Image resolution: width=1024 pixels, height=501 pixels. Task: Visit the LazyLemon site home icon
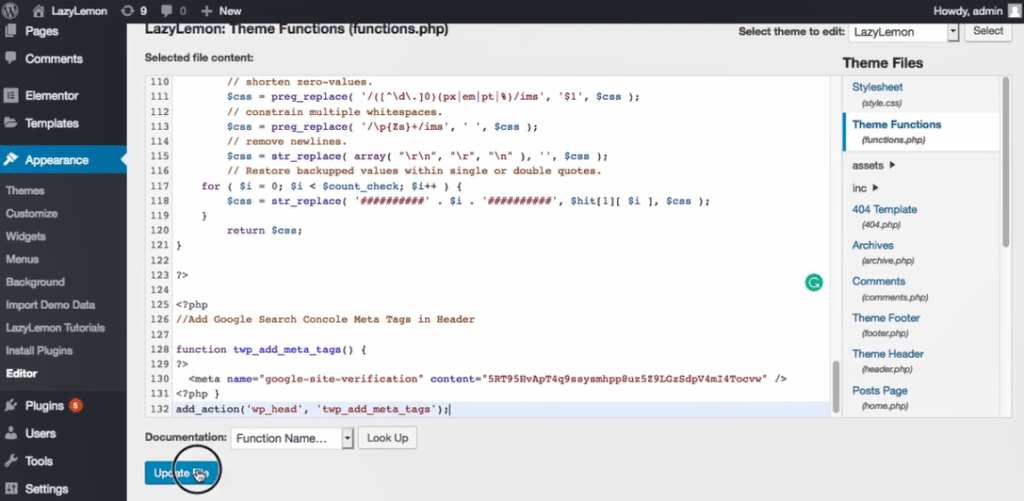point(39,10)
